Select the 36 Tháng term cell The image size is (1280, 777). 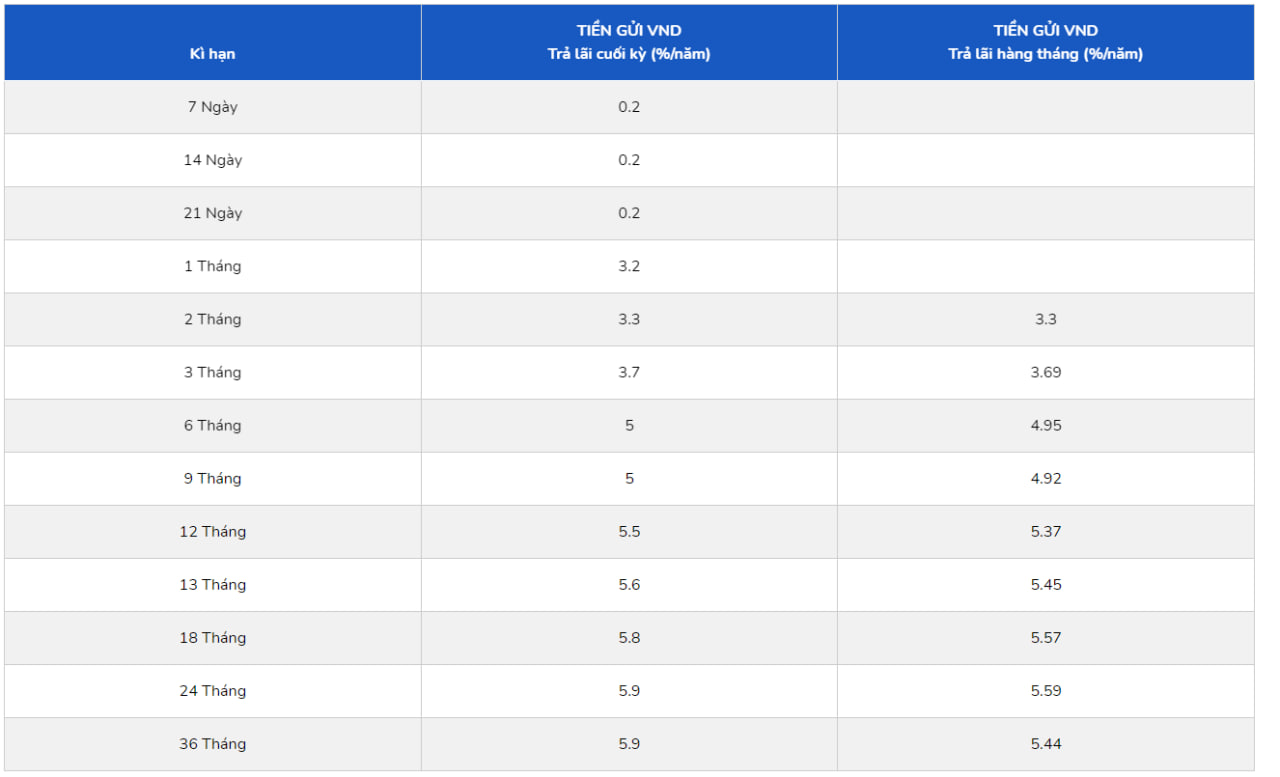click(212, 743)
